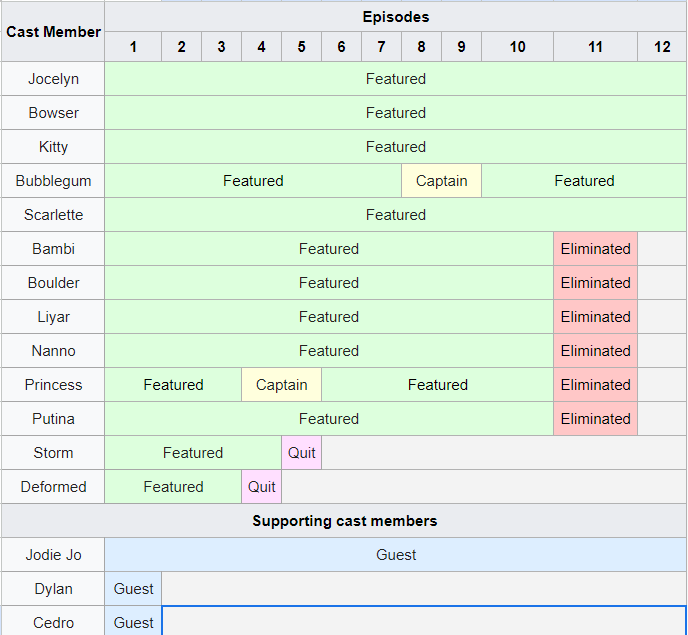Click the selected empty cell in Cedro's row
Viewport: 688px width, 635px height.
click(424, 622)
